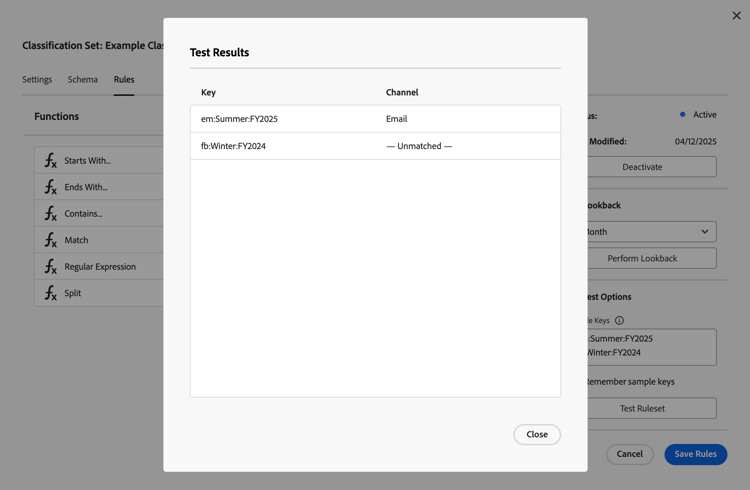Select the Rules tab
Viewport: 750px width, 490px height.
(124, 80)
